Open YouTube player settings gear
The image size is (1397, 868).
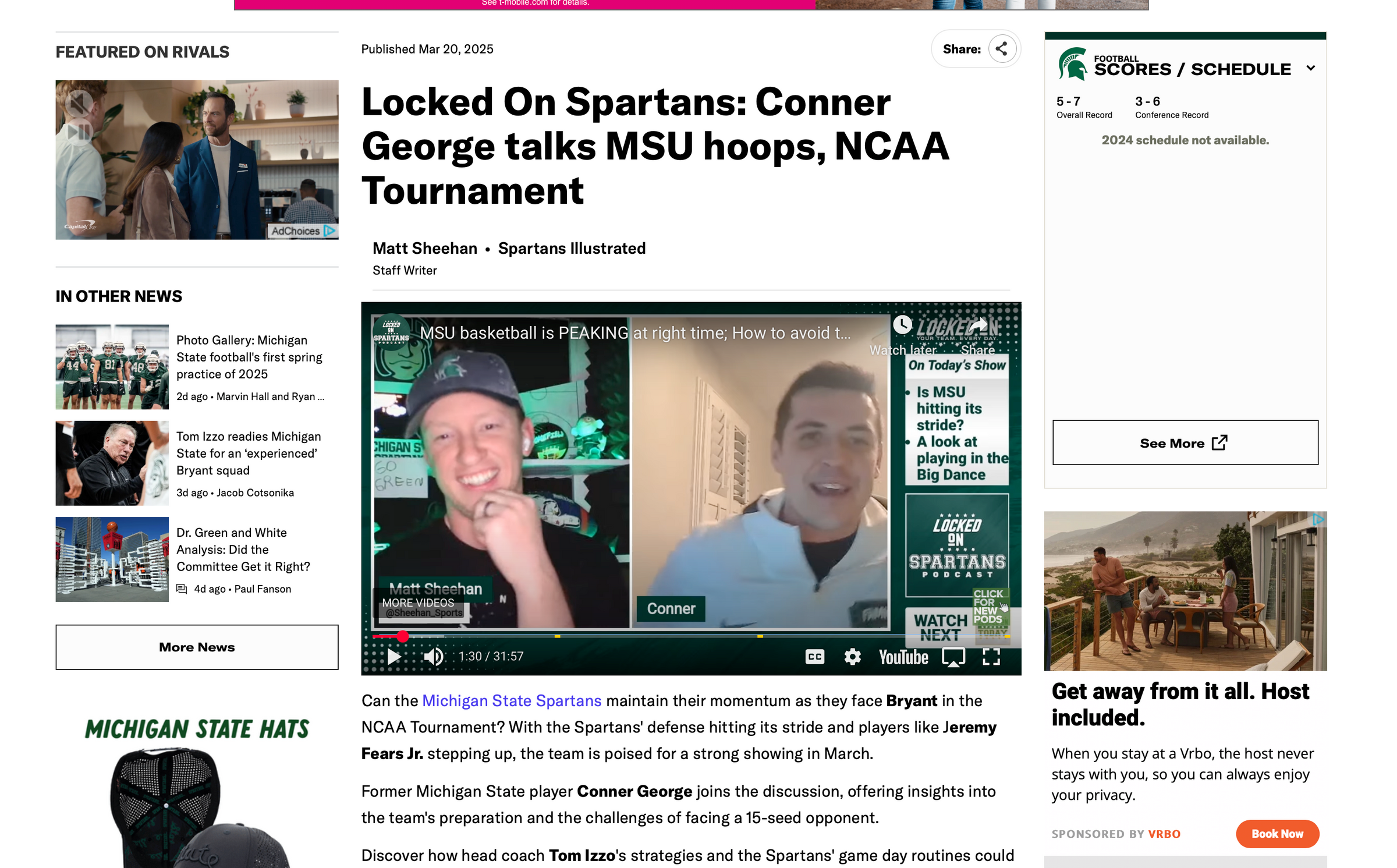pos(852,657)
